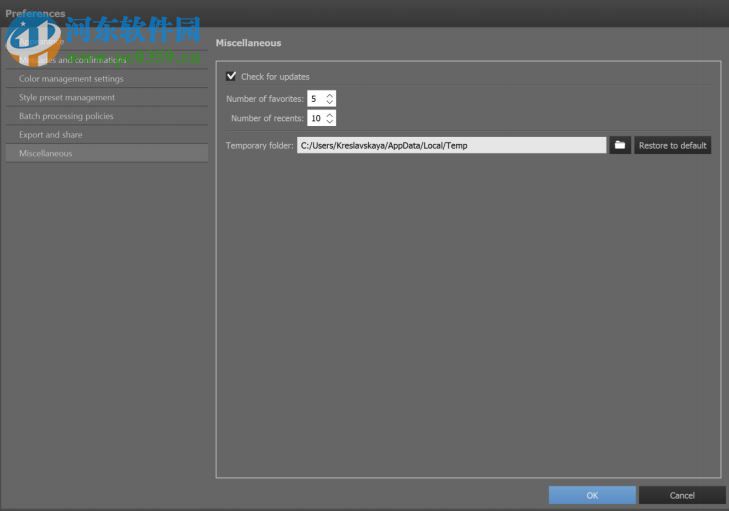Increase the Number of favorites value
Screen dimensions: 729x511
[x=330, y=95]
